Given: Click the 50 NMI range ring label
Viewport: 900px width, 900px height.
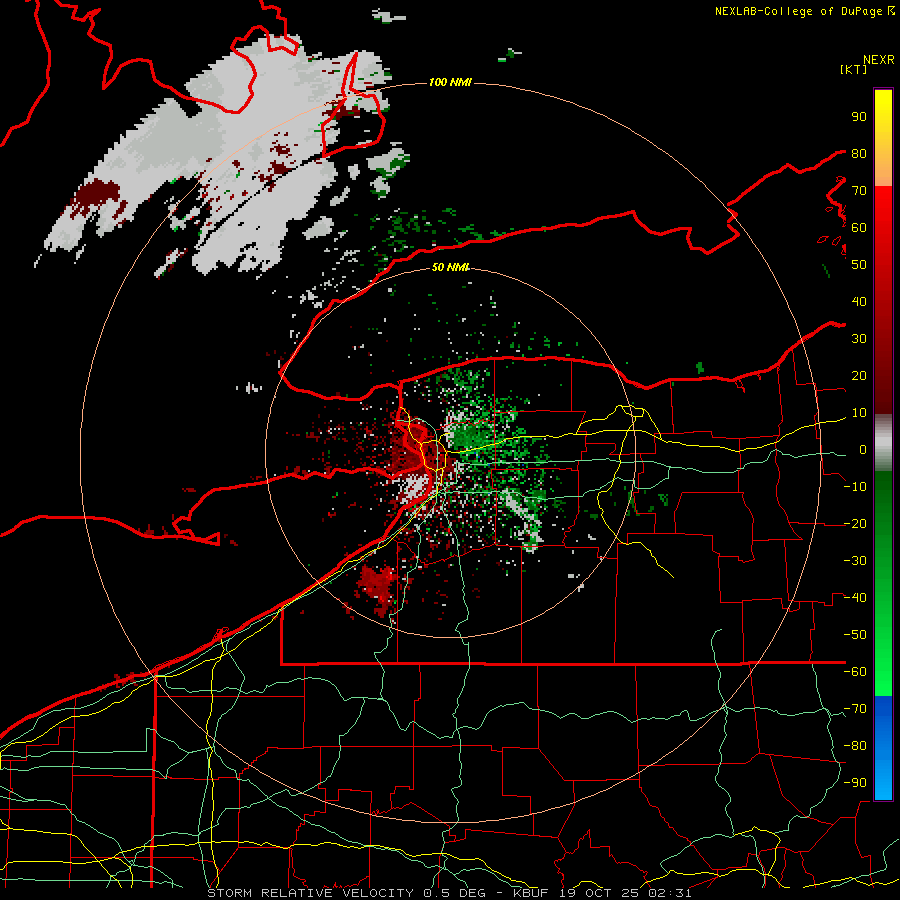Looking at the screenshot, I should click(450, 267).
